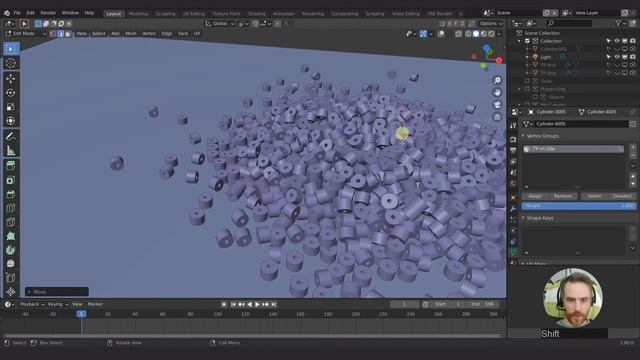
Task: Toggle X-ray display in viewport header
Action: point(458,34)
